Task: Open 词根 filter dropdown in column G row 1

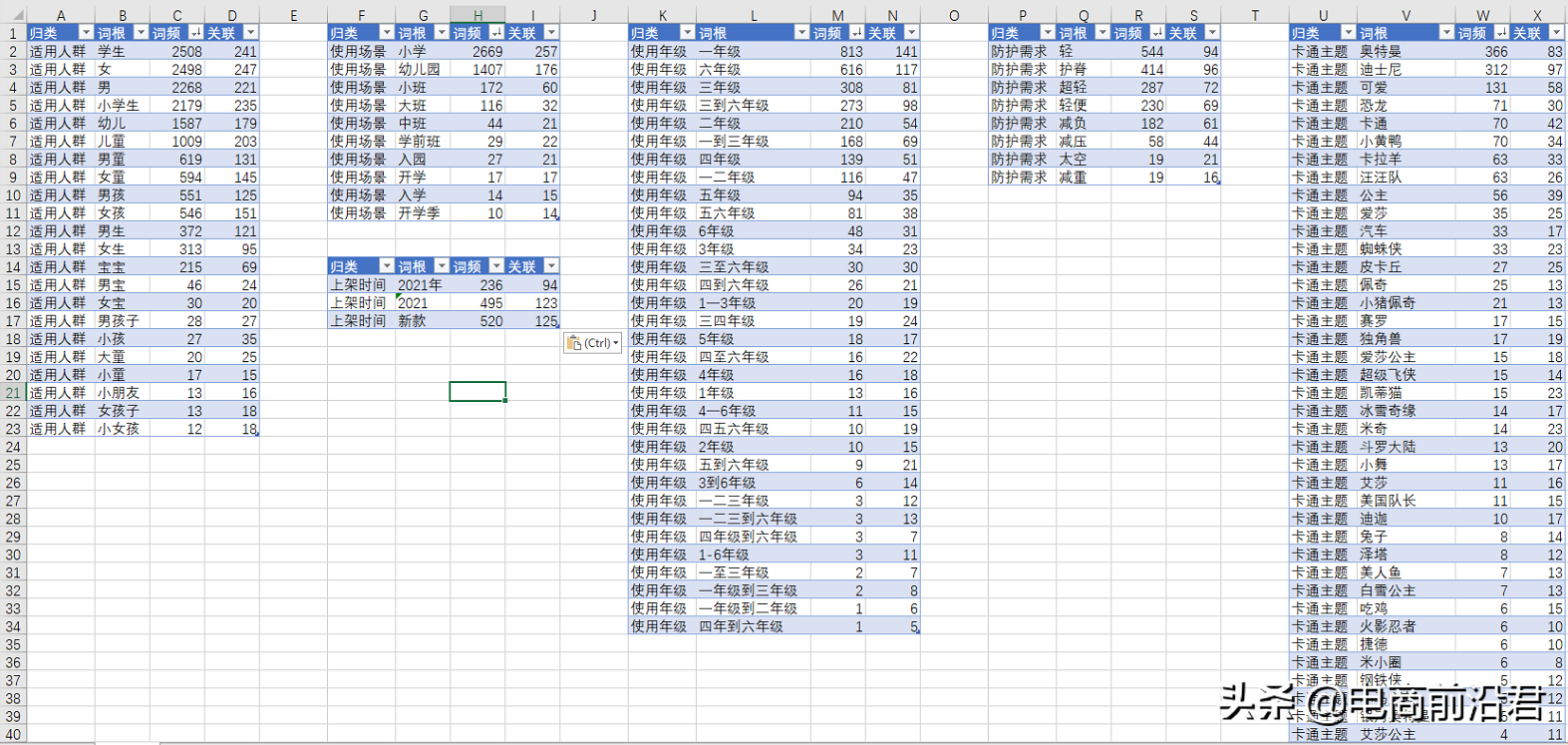Action: [442, 33]
